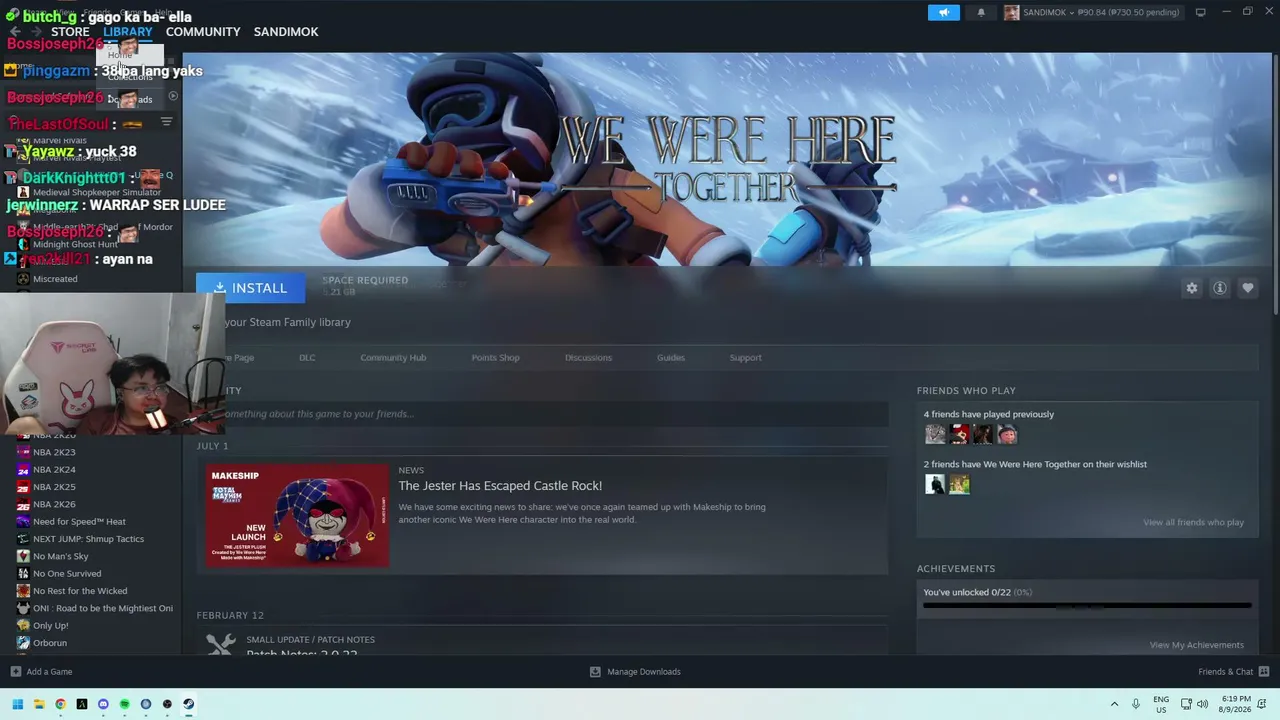Open the SANDIMOK profile menu
Screen dimensions: 1280x720
(286, 32)
